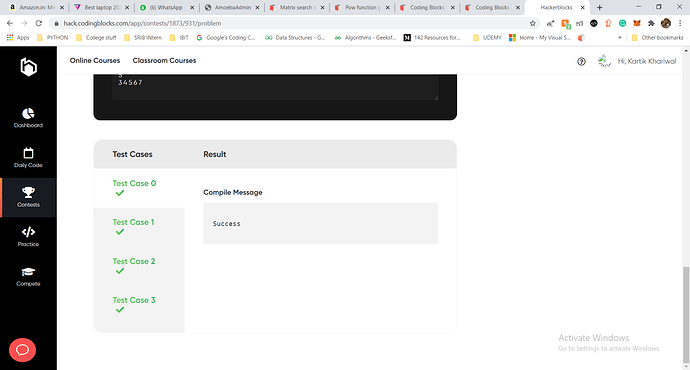
Task: Bookmark this page with the star icon
Action: click(x=532, y=23)
